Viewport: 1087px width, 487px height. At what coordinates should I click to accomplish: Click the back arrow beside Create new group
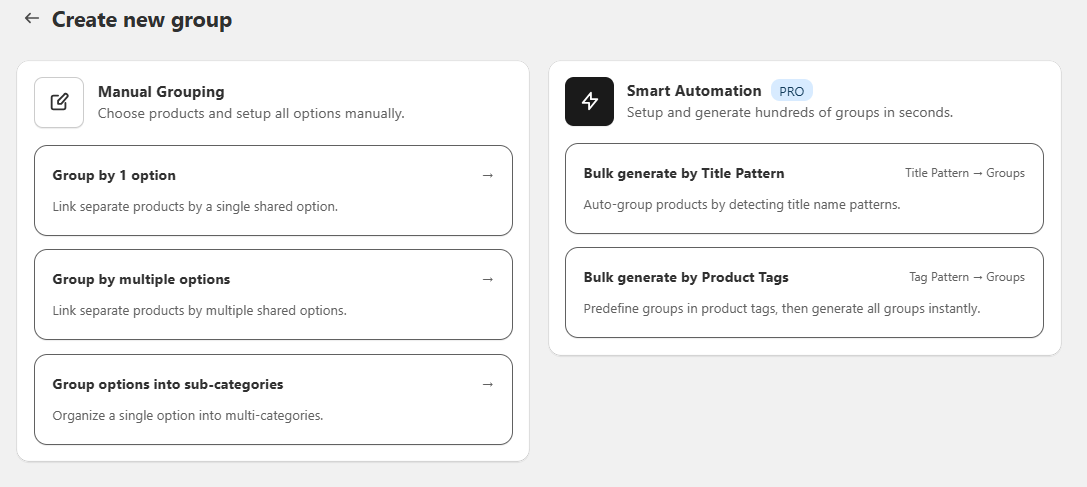pos(32,19)
